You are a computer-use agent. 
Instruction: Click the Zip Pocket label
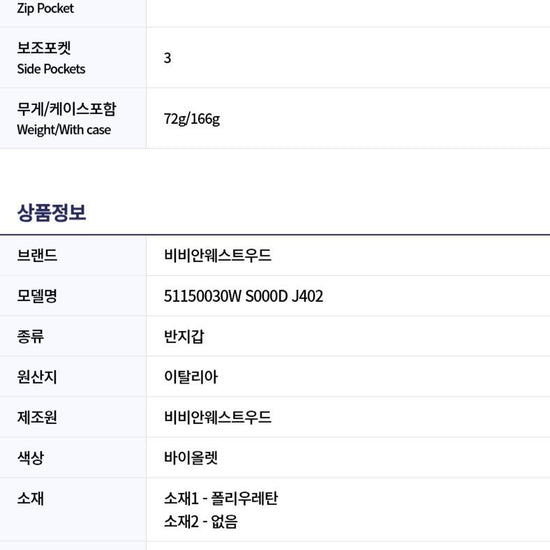45,8
